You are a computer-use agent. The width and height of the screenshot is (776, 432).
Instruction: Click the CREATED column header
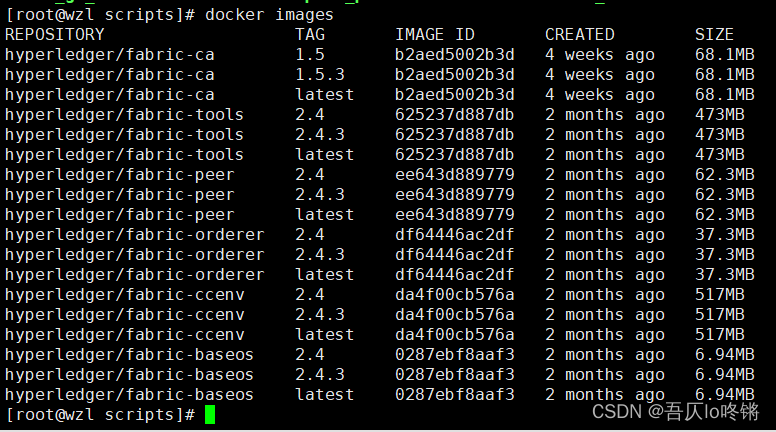pyautogui.click(x=580, y=35)
